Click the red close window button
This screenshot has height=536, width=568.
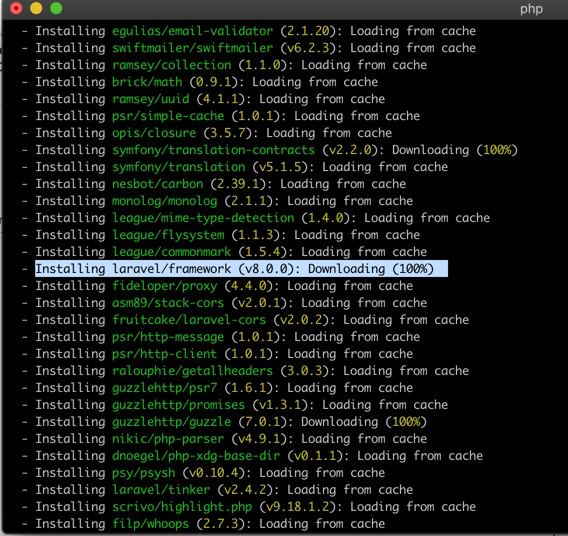pyautogui.click(x=16, y=8)
